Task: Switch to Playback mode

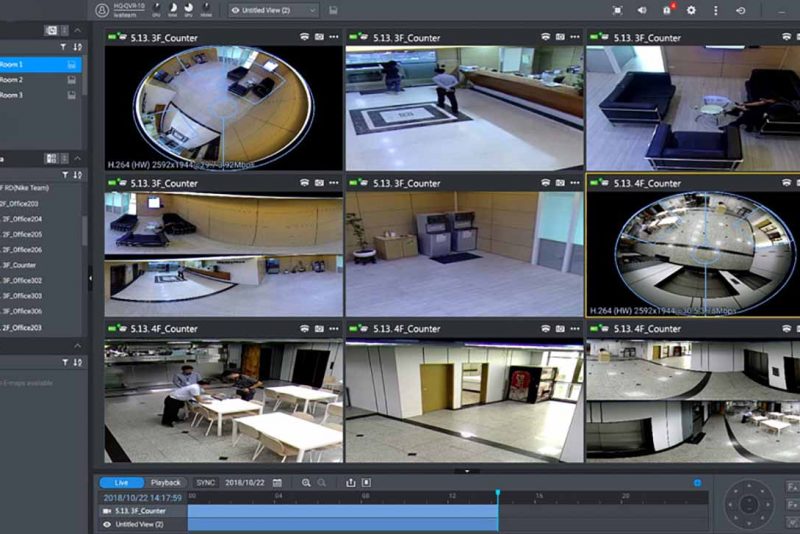Action: 166,482
